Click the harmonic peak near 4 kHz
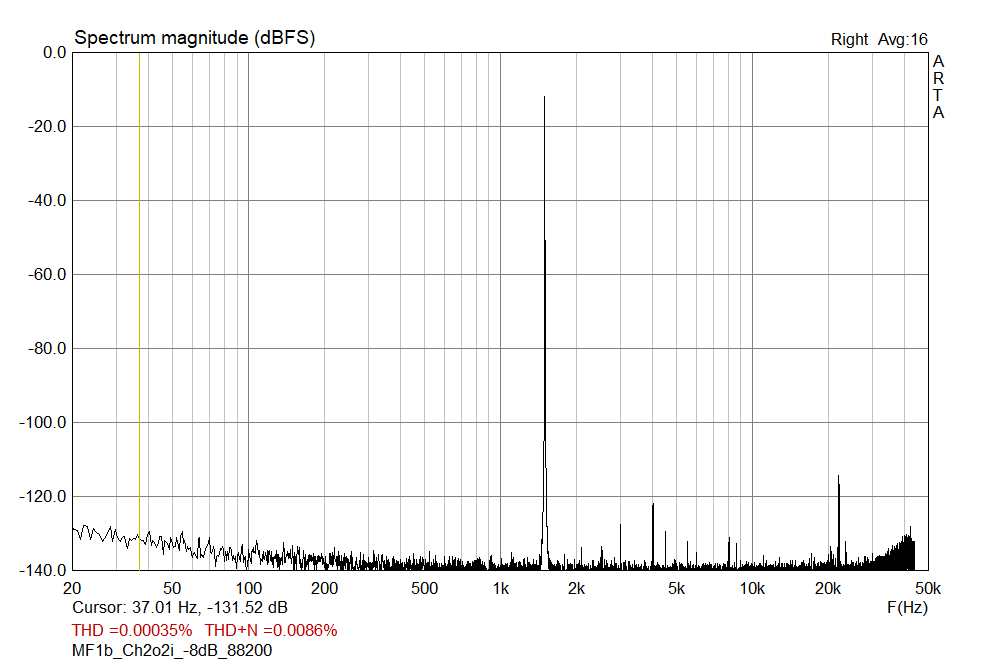The height and width of the screenshot is (664, 1000). (653, 535)
